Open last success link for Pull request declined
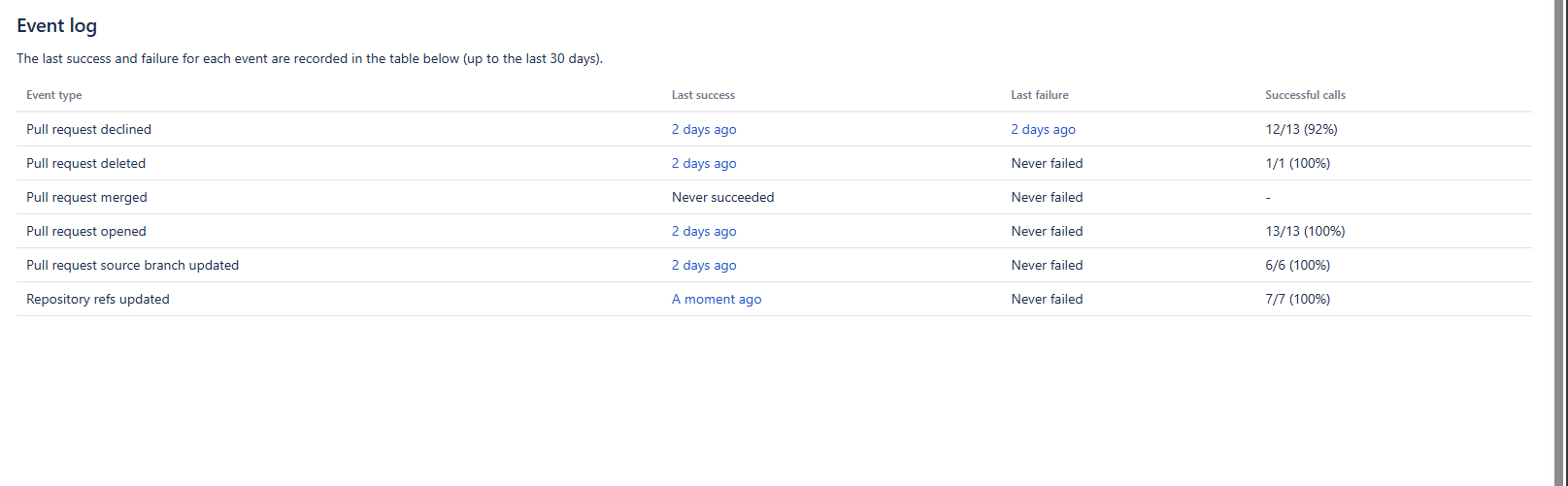Viewport: 1568px width, 486px height. (703, 129)
